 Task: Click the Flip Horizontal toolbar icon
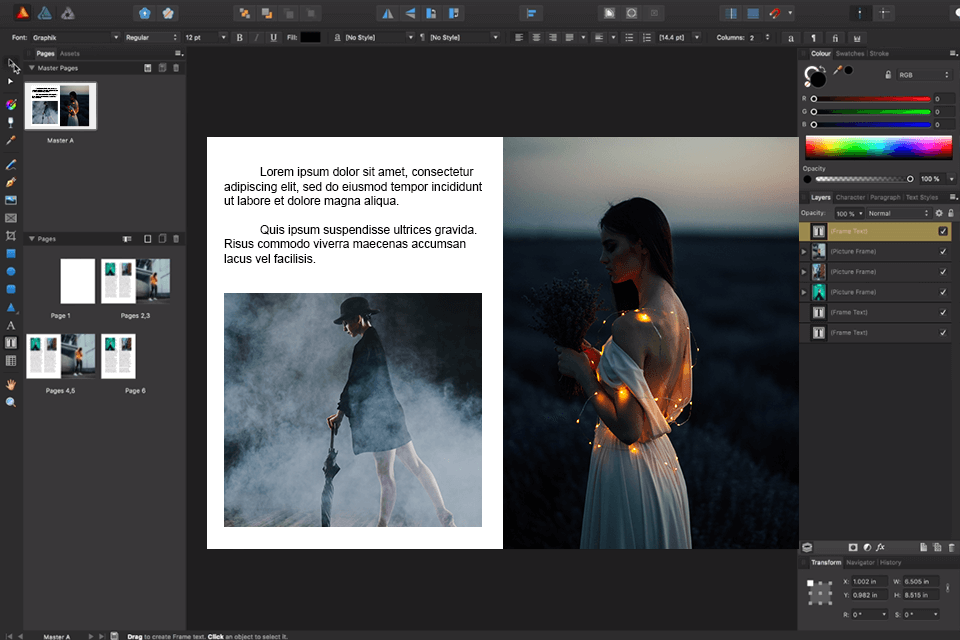pos(388,13)
